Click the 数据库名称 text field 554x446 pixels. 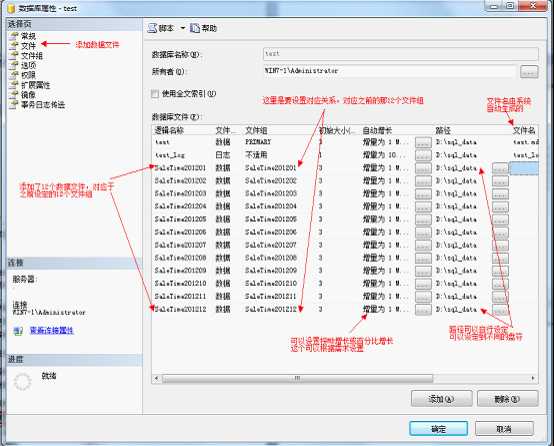(401, 54)
